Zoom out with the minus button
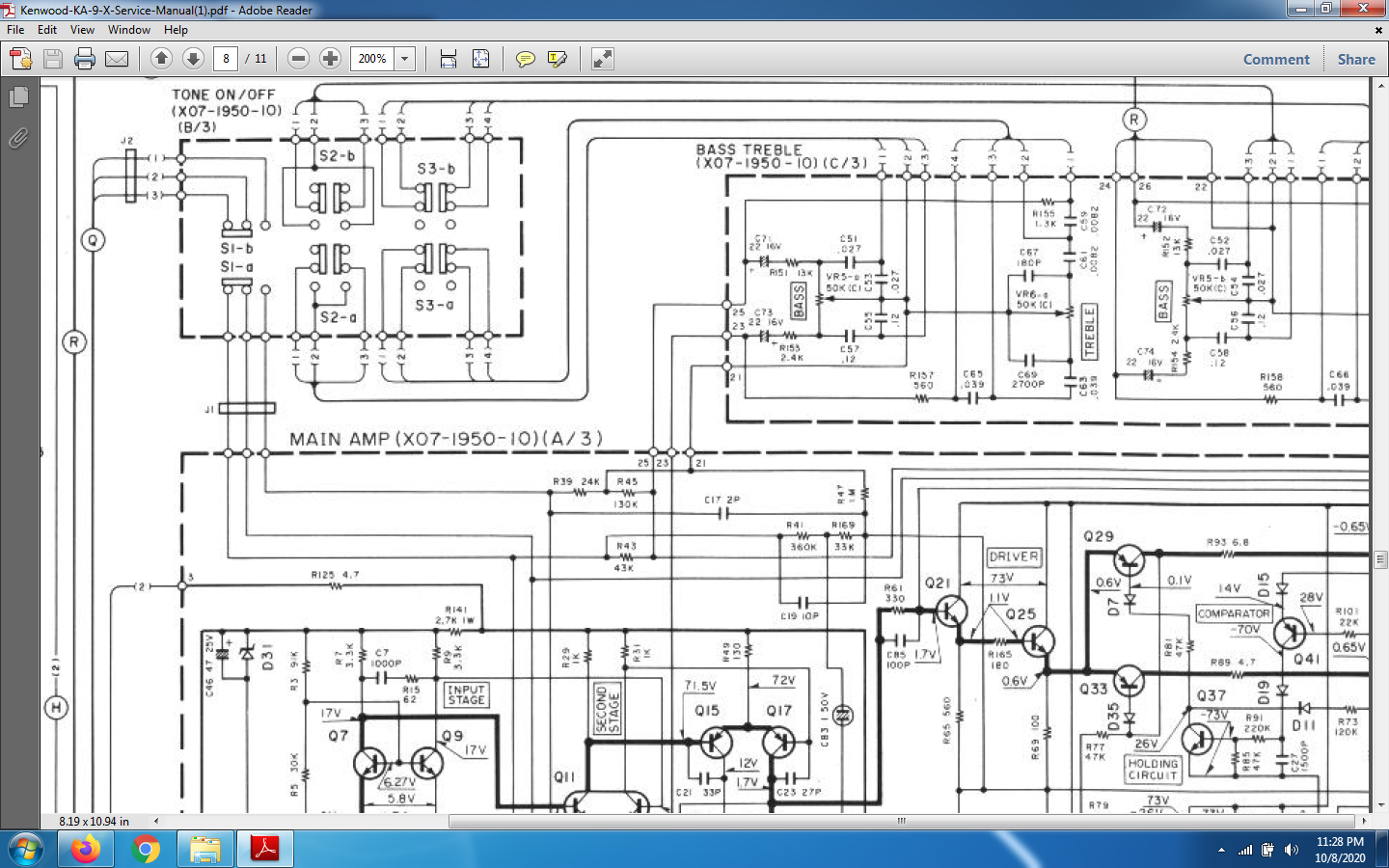Viewport: 1389px width, 868px height. pyautogui.click(x=299, y=59)
